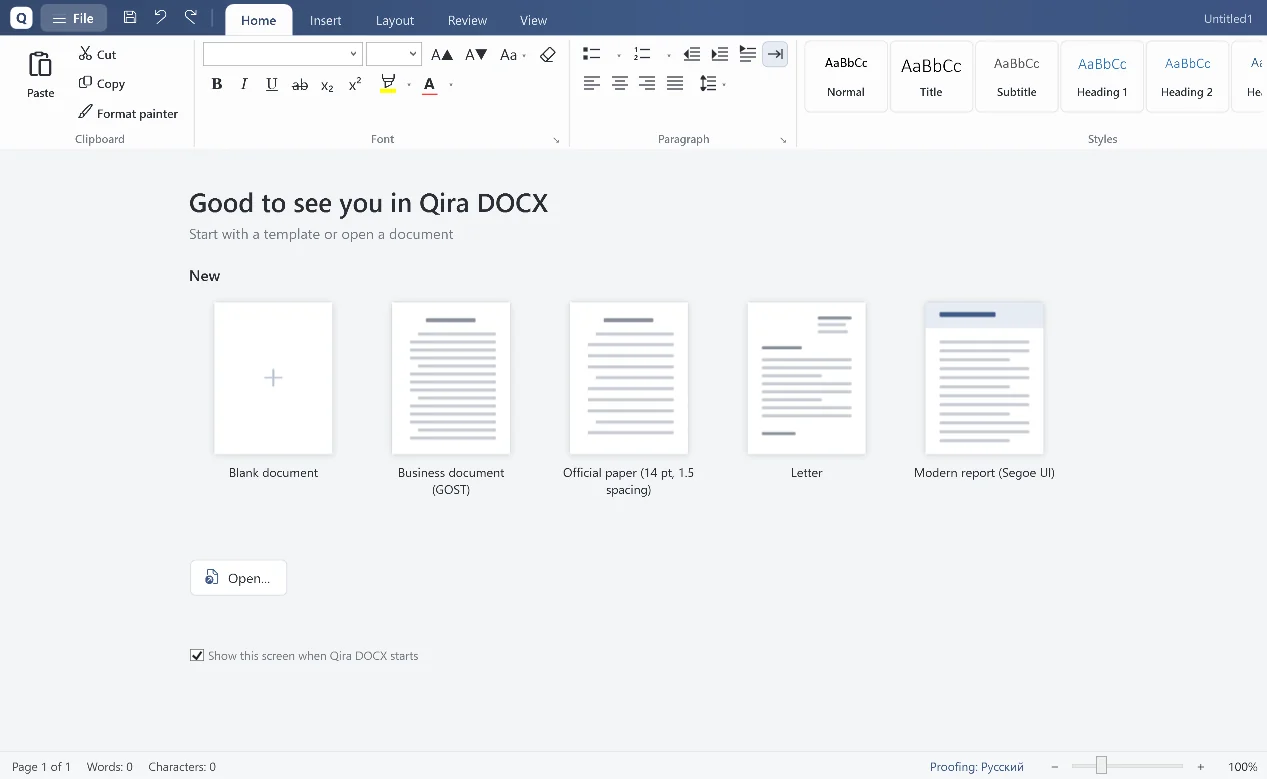Switch to the View tab
This screenshot has height=779, width=1267.
click(534, 20)
